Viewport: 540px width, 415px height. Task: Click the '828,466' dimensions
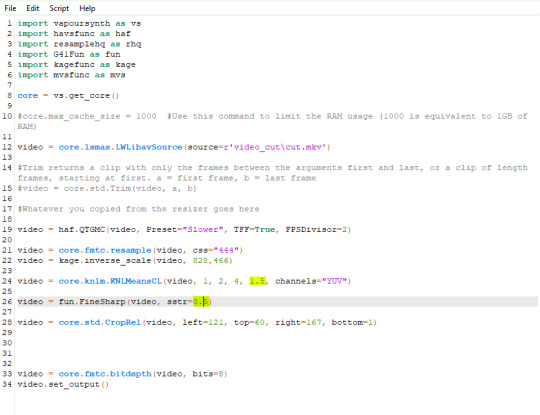coord(210,261)
